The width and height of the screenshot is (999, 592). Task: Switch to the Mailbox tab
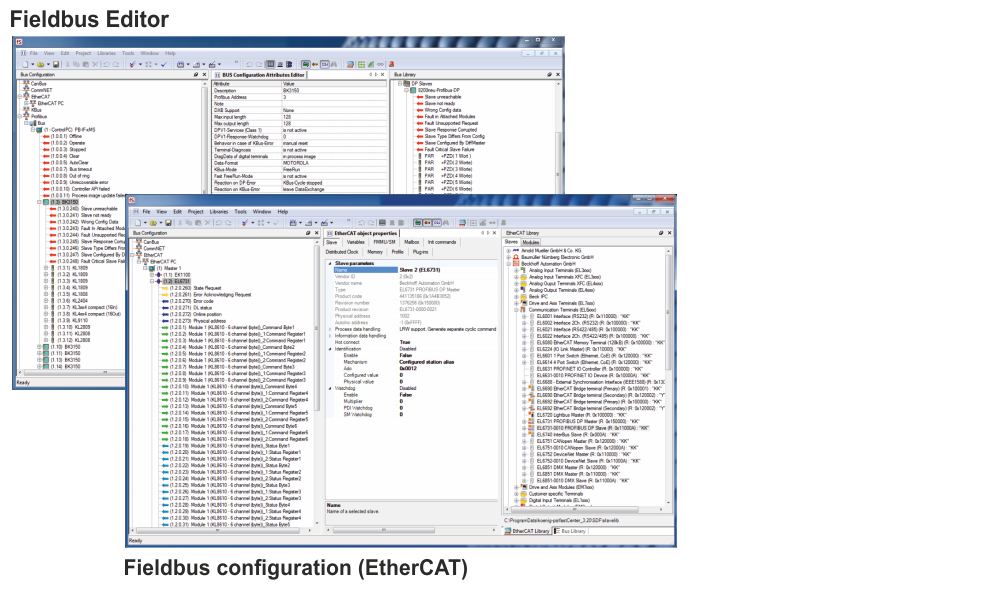(411, 242)
